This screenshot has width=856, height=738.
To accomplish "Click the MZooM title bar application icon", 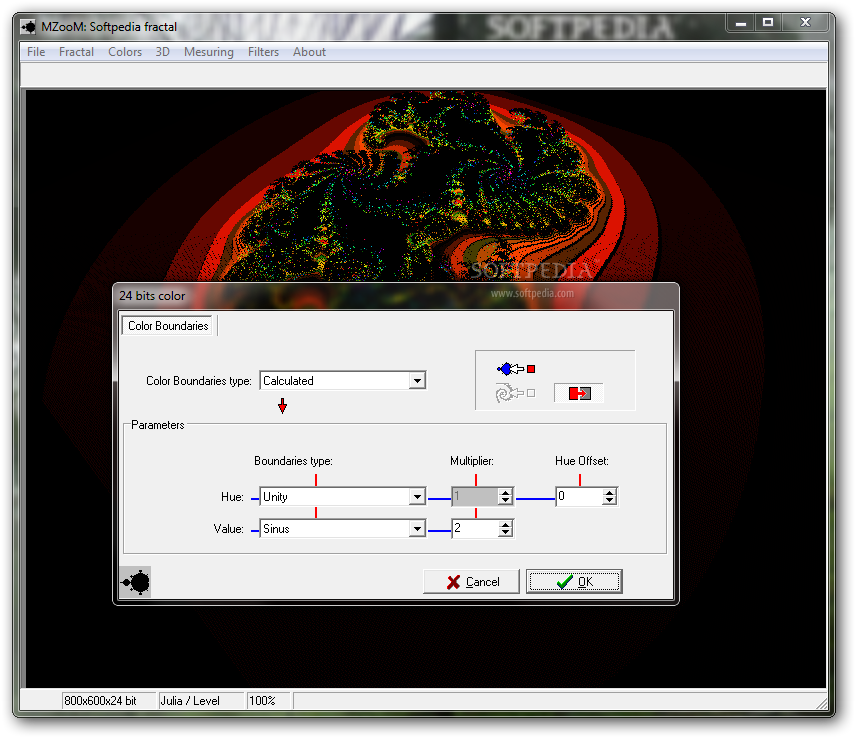I will pyautogui.click(x=28, y=27).
